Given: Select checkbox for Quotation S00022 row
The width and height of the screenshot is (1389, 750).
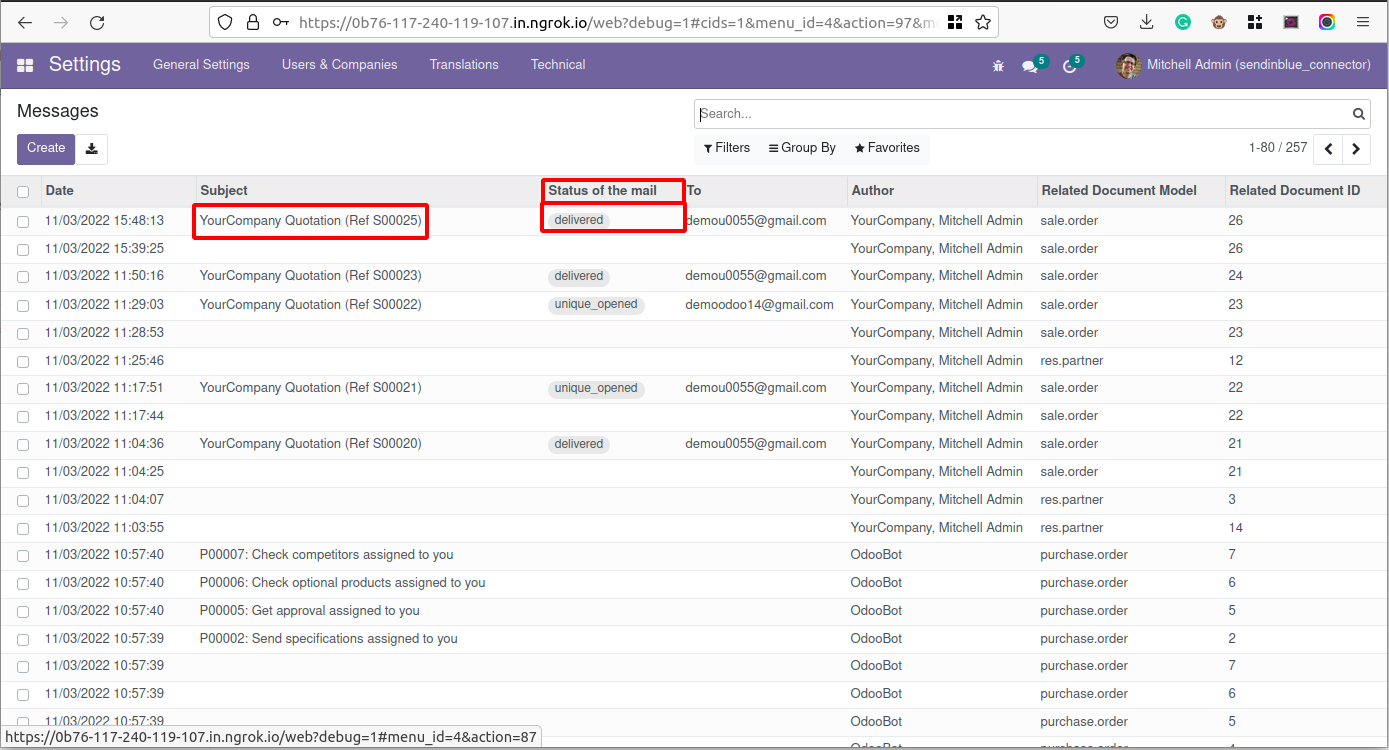Looking at the screenshot, I should (x=23, y=305).
